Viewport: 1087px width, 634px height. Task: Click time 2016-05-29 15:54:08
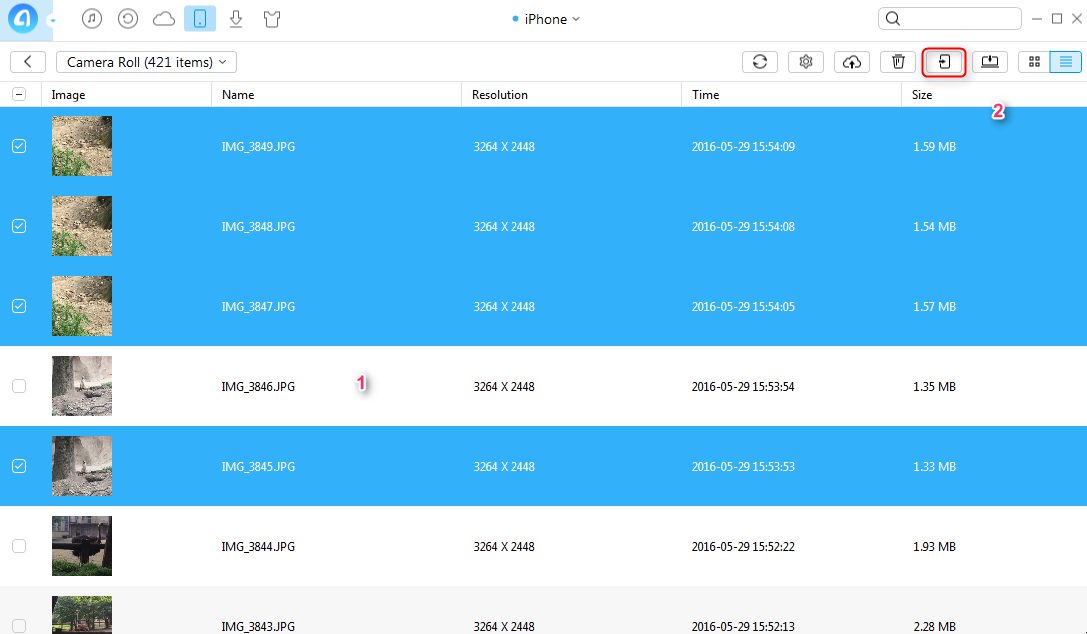tap(743, 227)
